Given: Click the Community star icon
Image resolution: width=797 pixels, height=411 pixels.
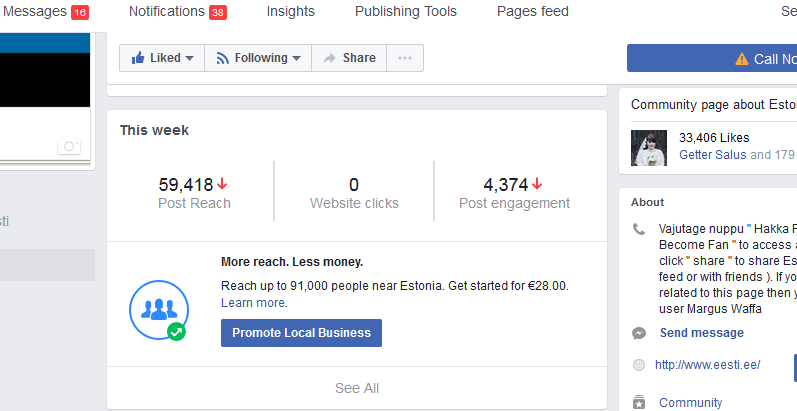Looking at the screenshot, I should [x=639, y=403].
